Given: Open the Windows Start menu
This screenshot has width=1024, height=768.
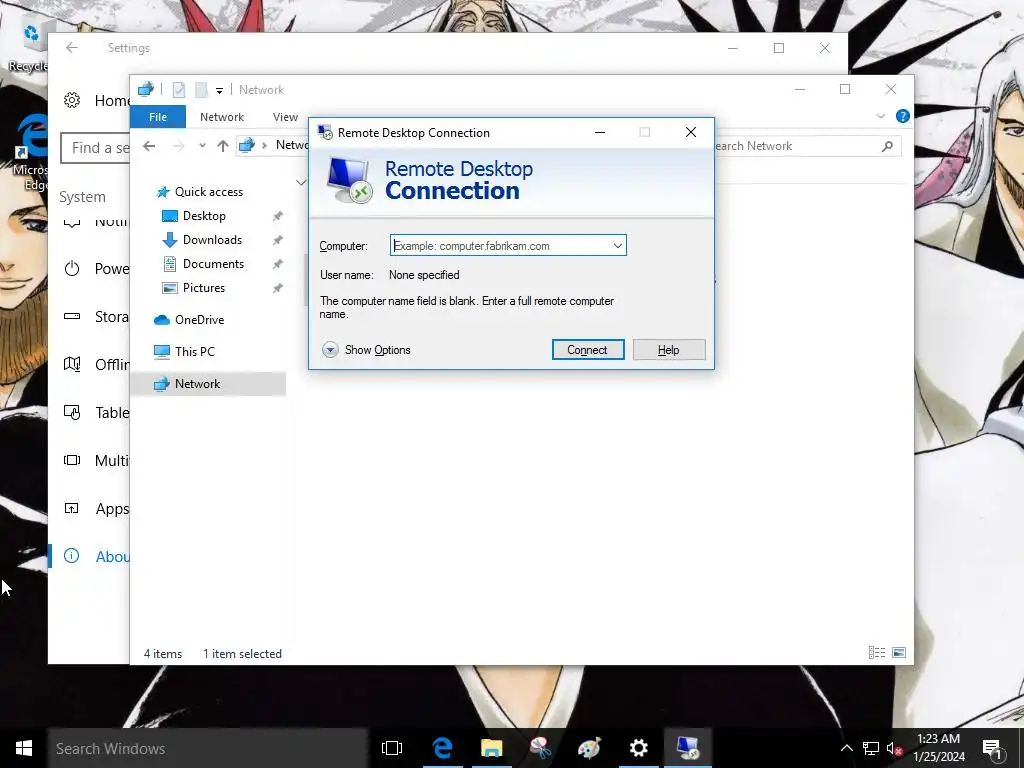Looking at the screenshot, I should pos(24,748).
